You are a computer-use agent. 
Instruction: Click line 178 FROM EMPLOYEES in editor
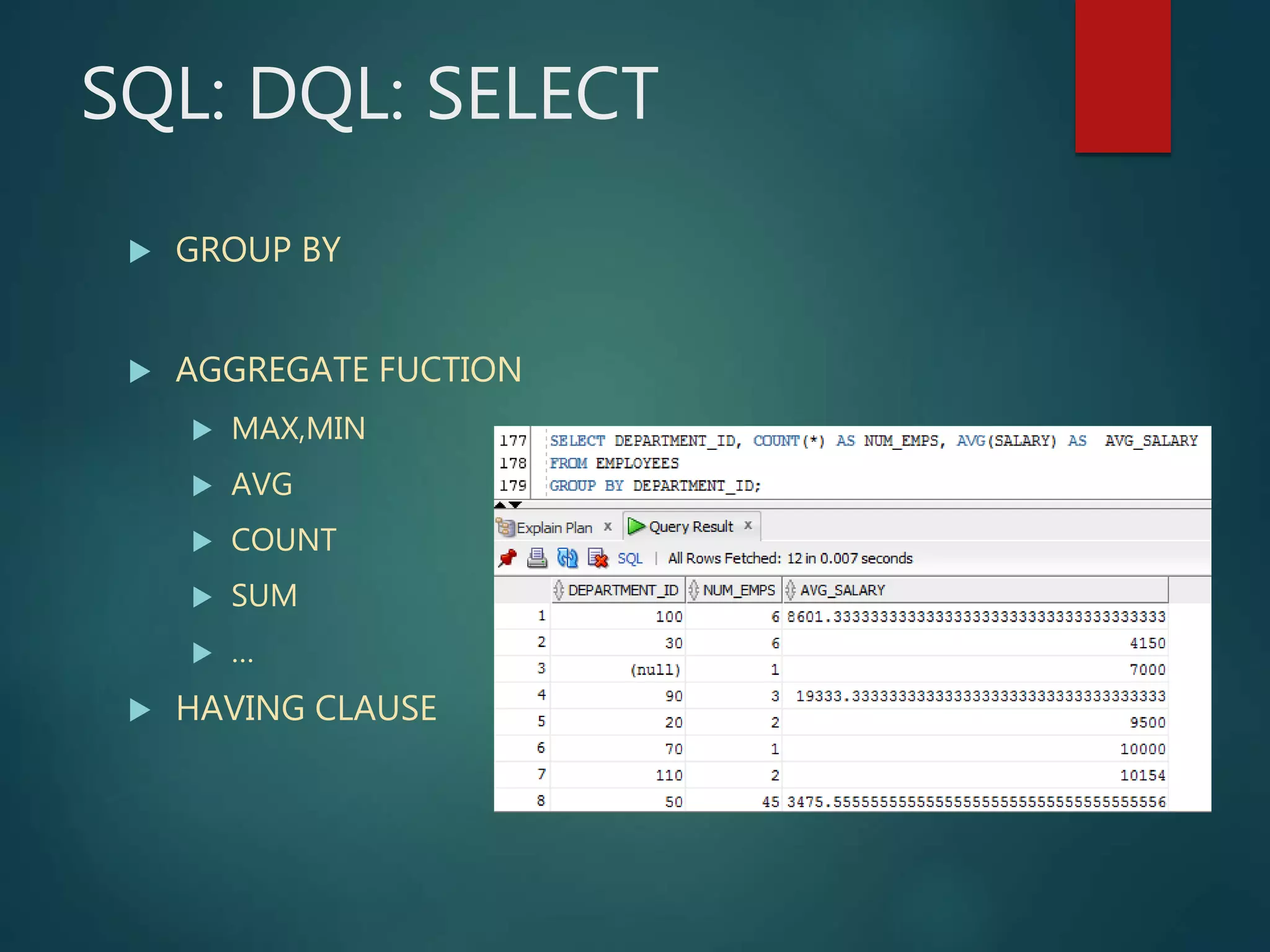click(614, 463)
